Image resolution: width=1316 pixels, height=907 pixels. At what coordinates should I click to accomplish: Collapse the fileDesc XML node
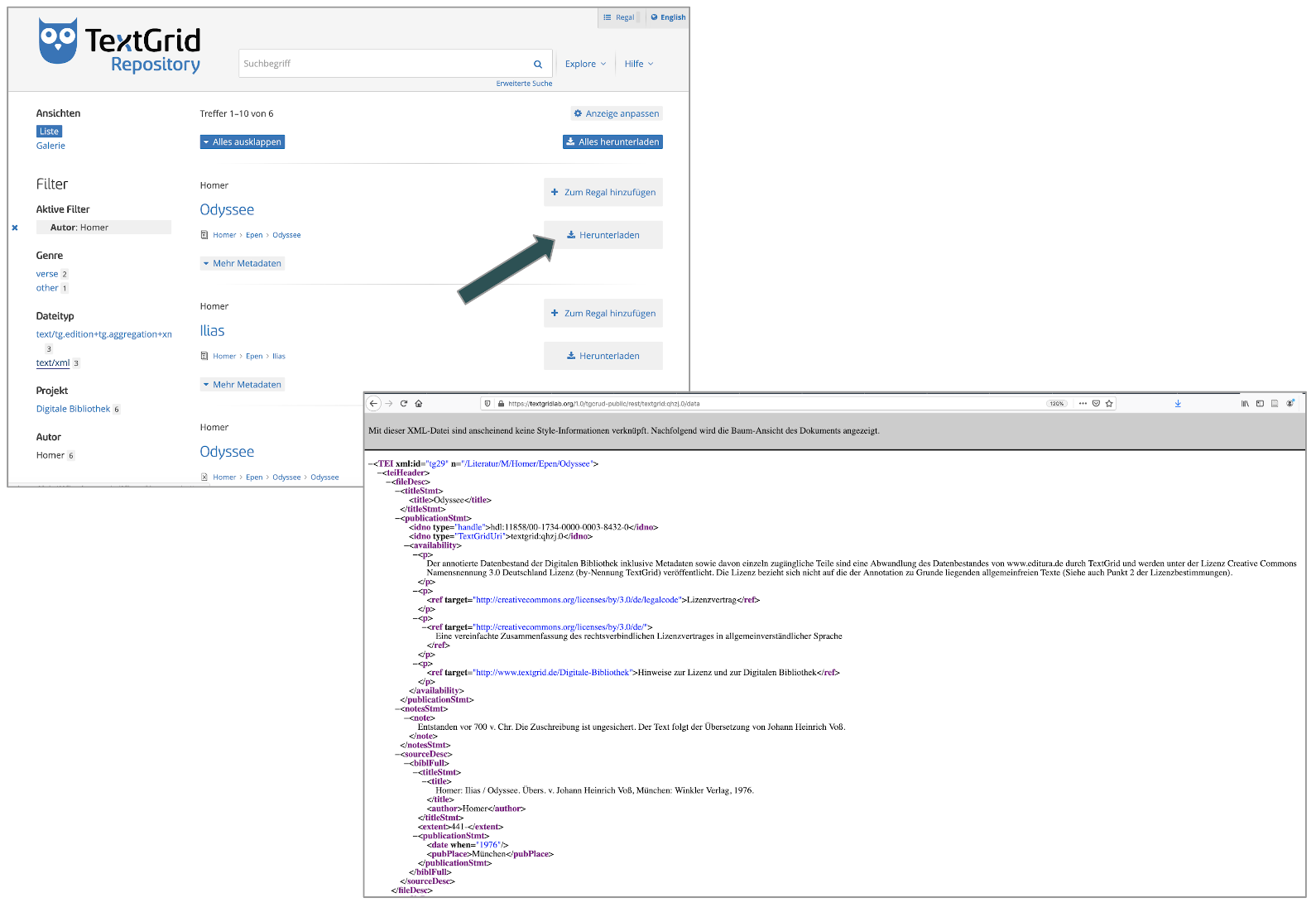point(388,482)
